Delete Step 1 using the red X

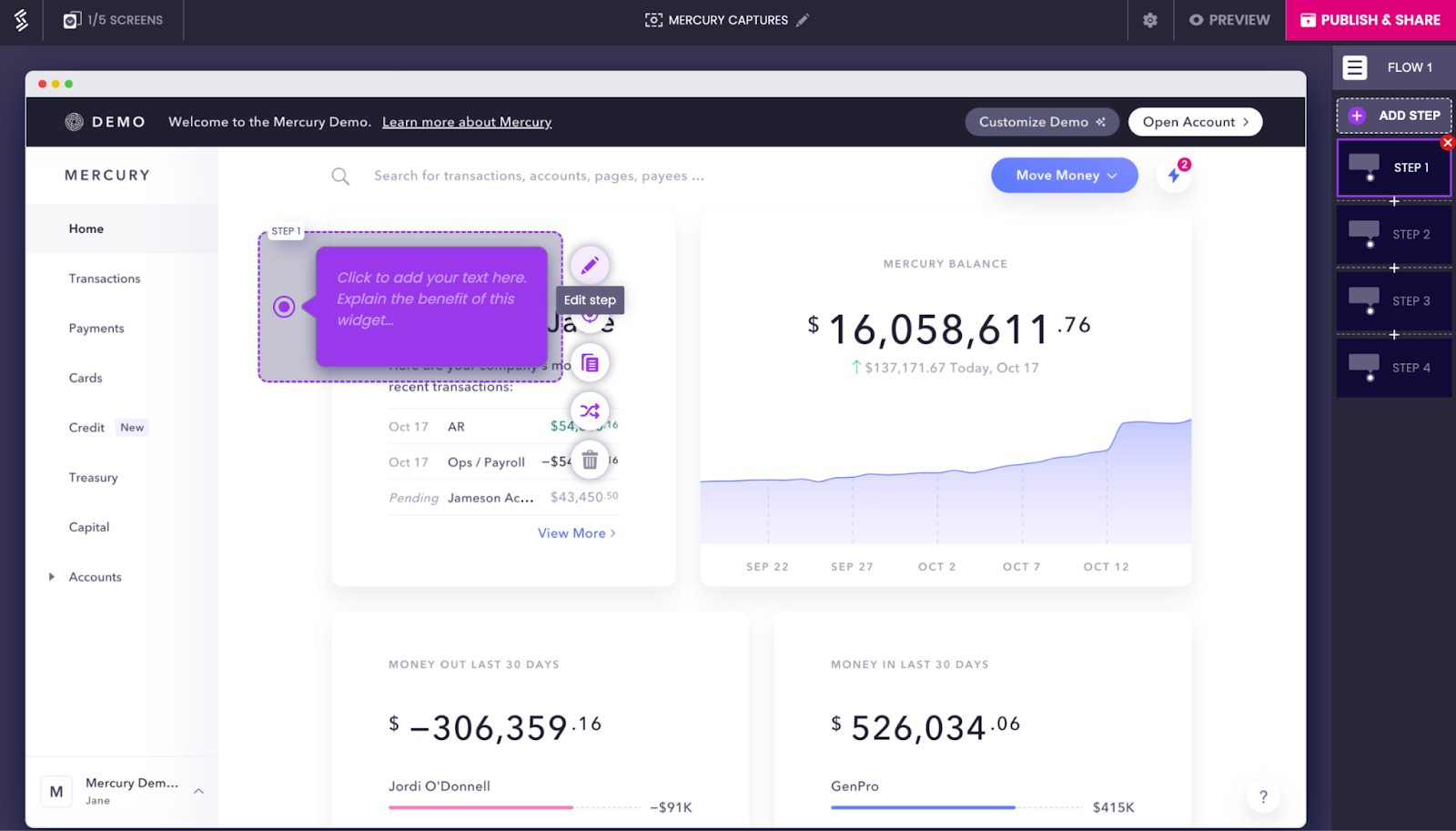coord(1448,142)
